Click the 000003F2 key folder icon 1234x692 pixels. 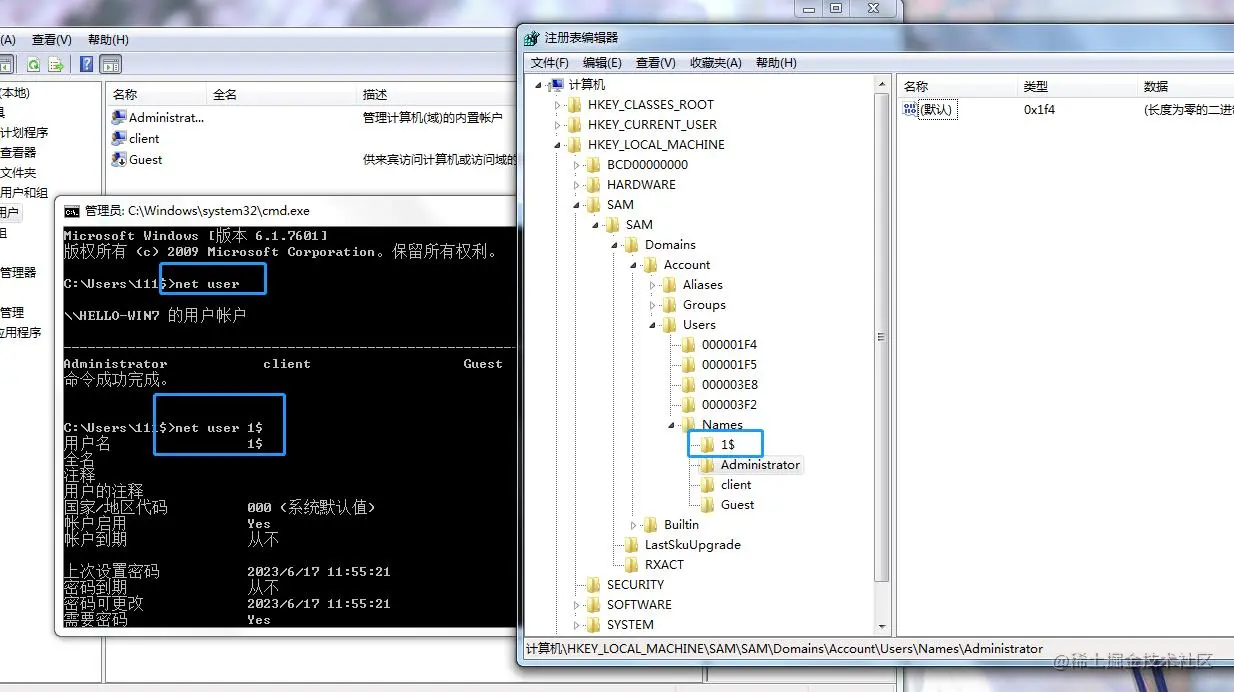689,405
